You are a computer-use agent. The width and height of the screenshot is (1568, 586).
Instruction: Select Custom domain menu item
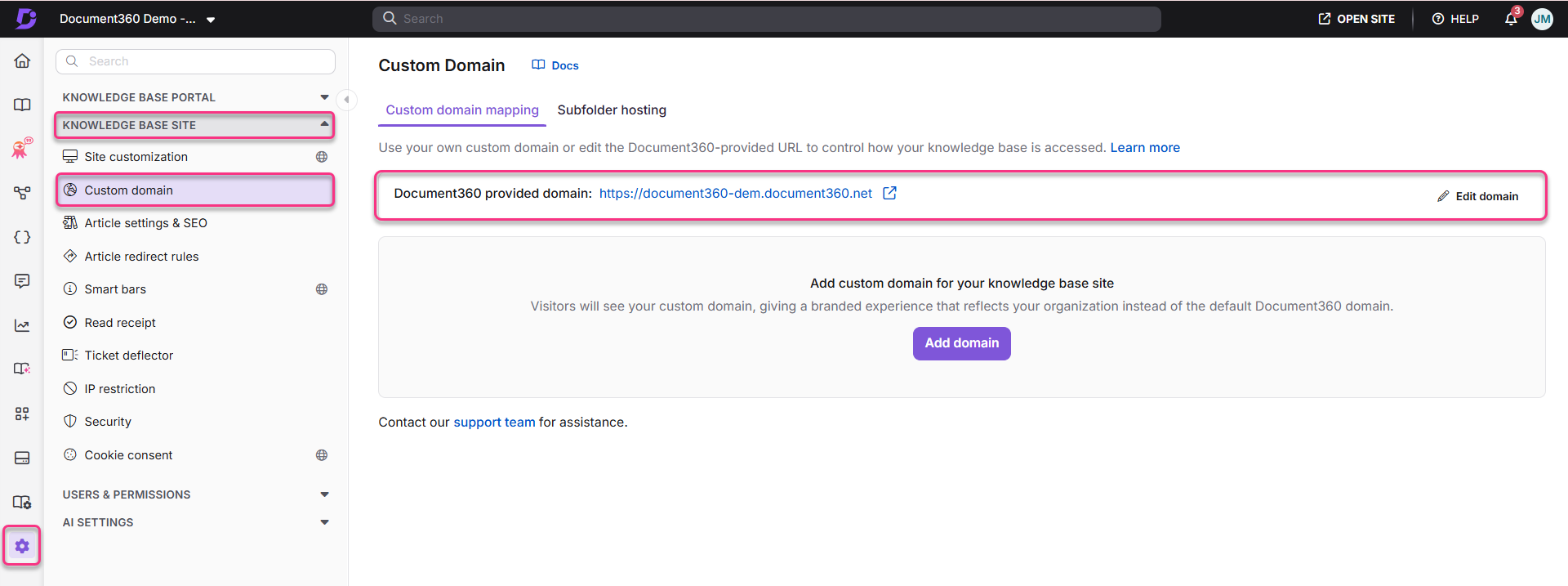[195, 190]
